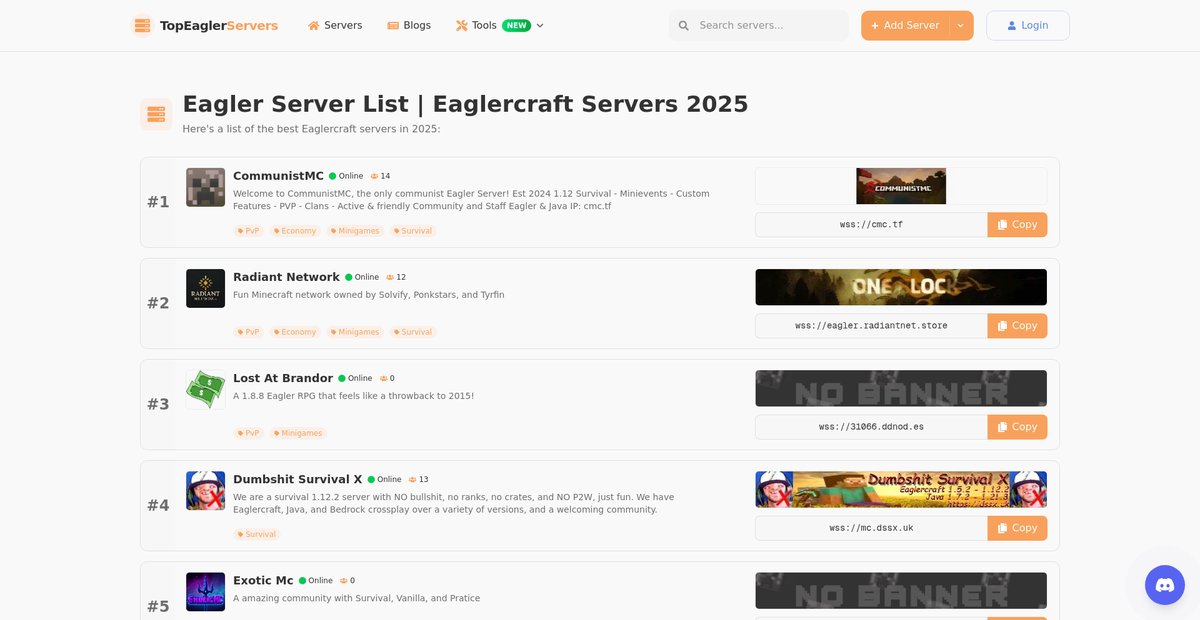Select the Minigames tag on Radiant Network

(x=355, y=332)
